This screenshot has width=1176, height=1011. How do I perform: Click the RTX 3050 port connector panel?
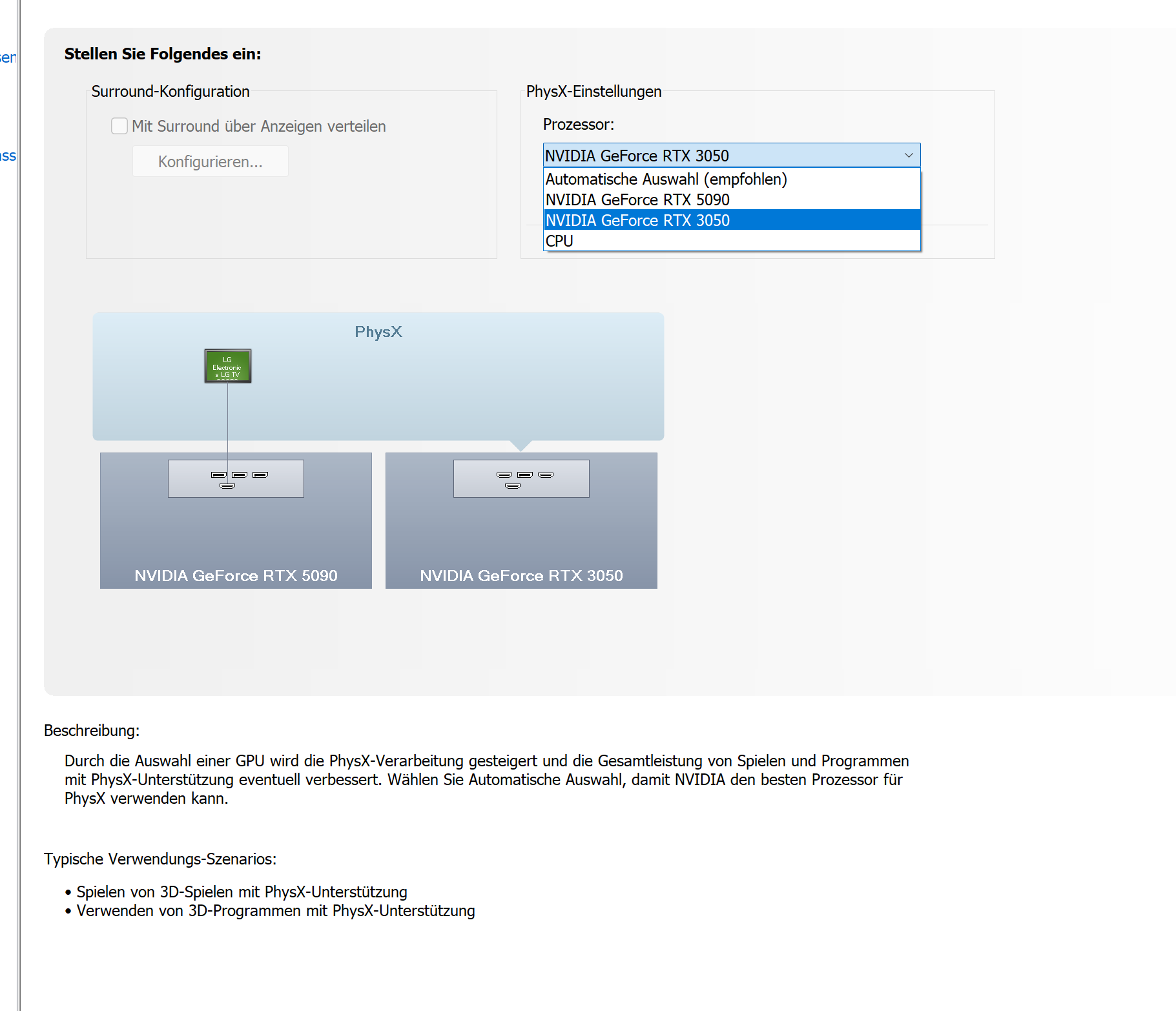[x=521, y=478]
